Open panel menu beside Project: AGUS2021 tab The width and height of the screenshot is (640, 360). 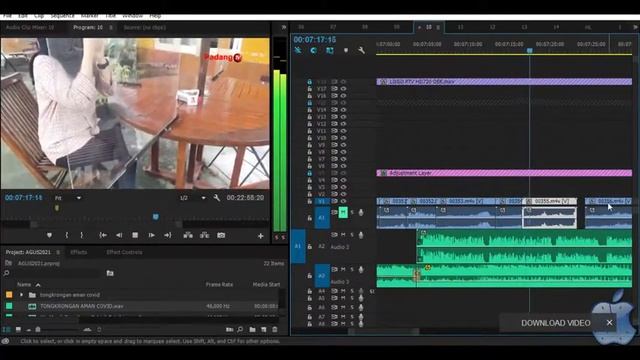tap(58, 252)
